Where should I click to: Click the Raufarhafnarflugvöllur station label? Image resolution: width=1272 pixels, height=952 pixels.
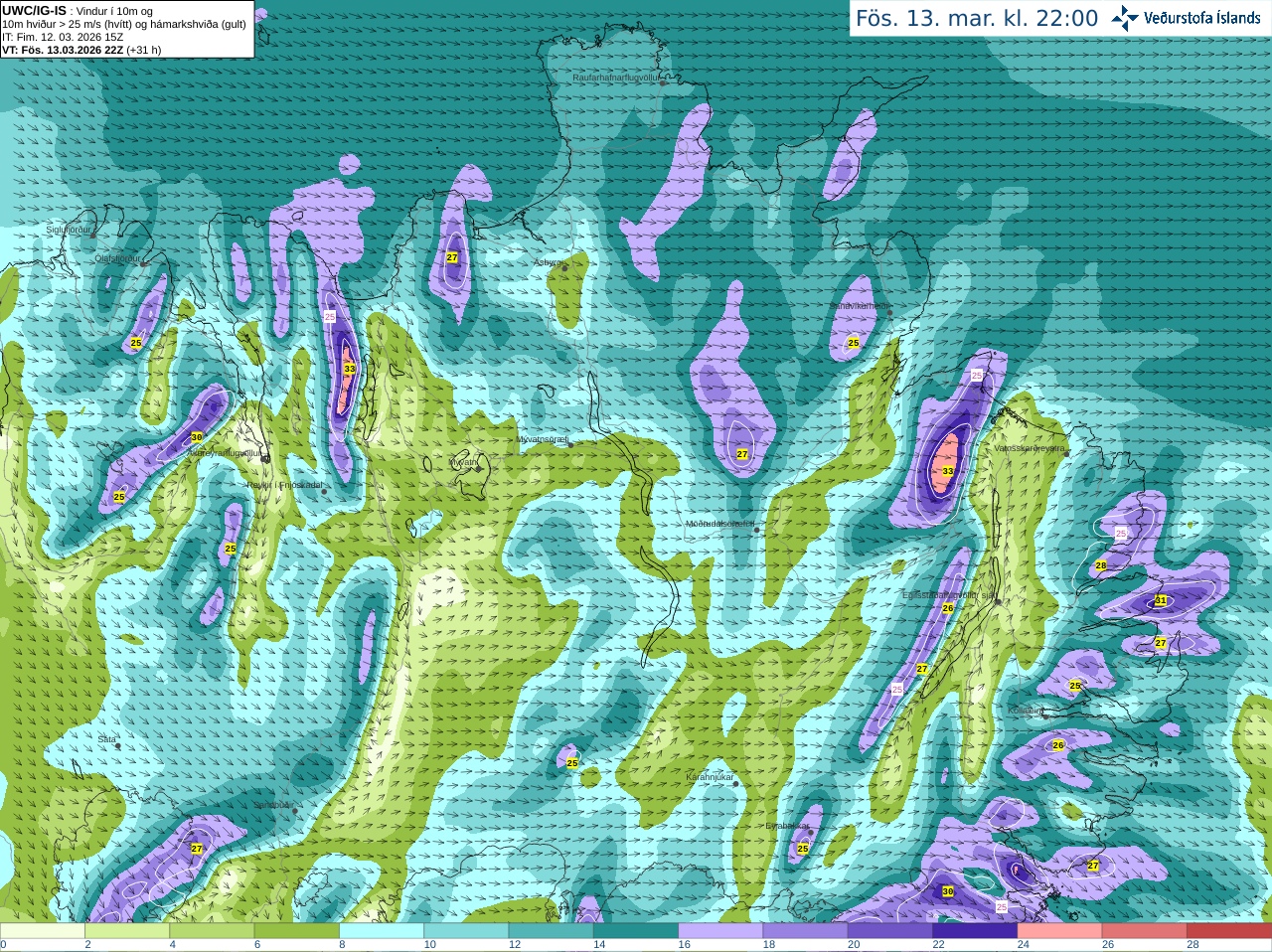(616, 78)
